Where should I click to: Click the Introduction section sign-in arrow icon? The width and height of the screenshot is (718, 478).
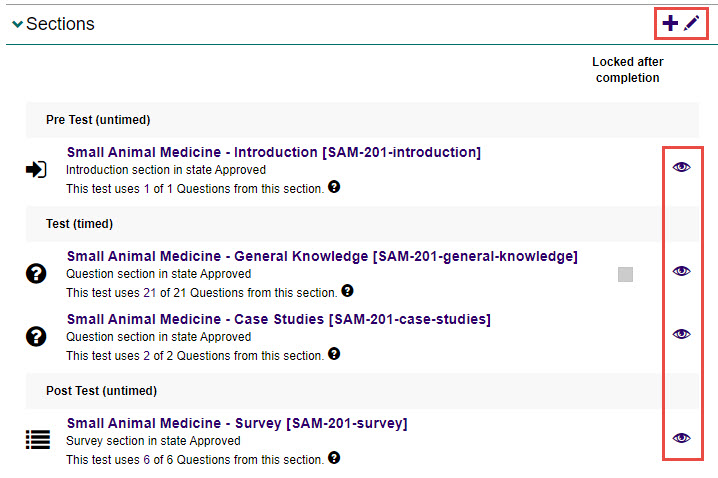pyautogui.click(x=36, y=170)
